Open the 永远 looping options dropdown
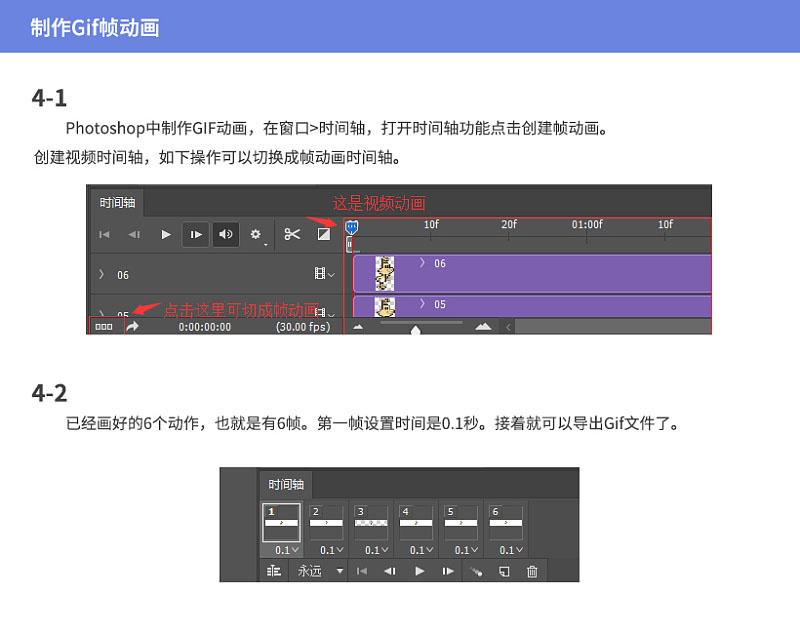 [320, 571]
